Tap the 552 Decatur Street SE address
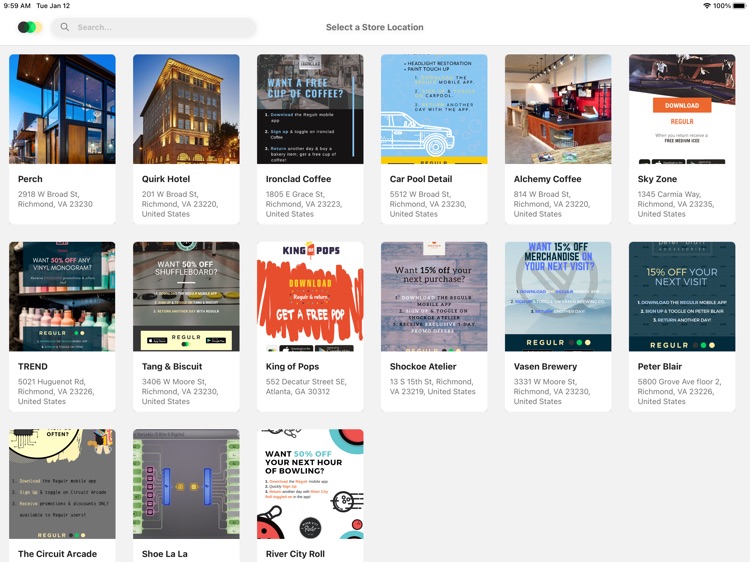750x562 pixels. pos(306,386)
